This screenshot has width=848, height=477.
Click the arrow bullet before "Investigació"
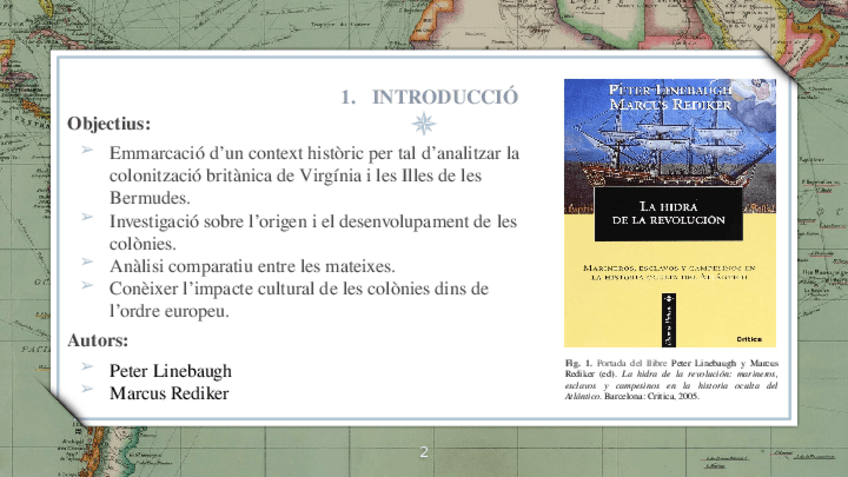tap(87, 217)
